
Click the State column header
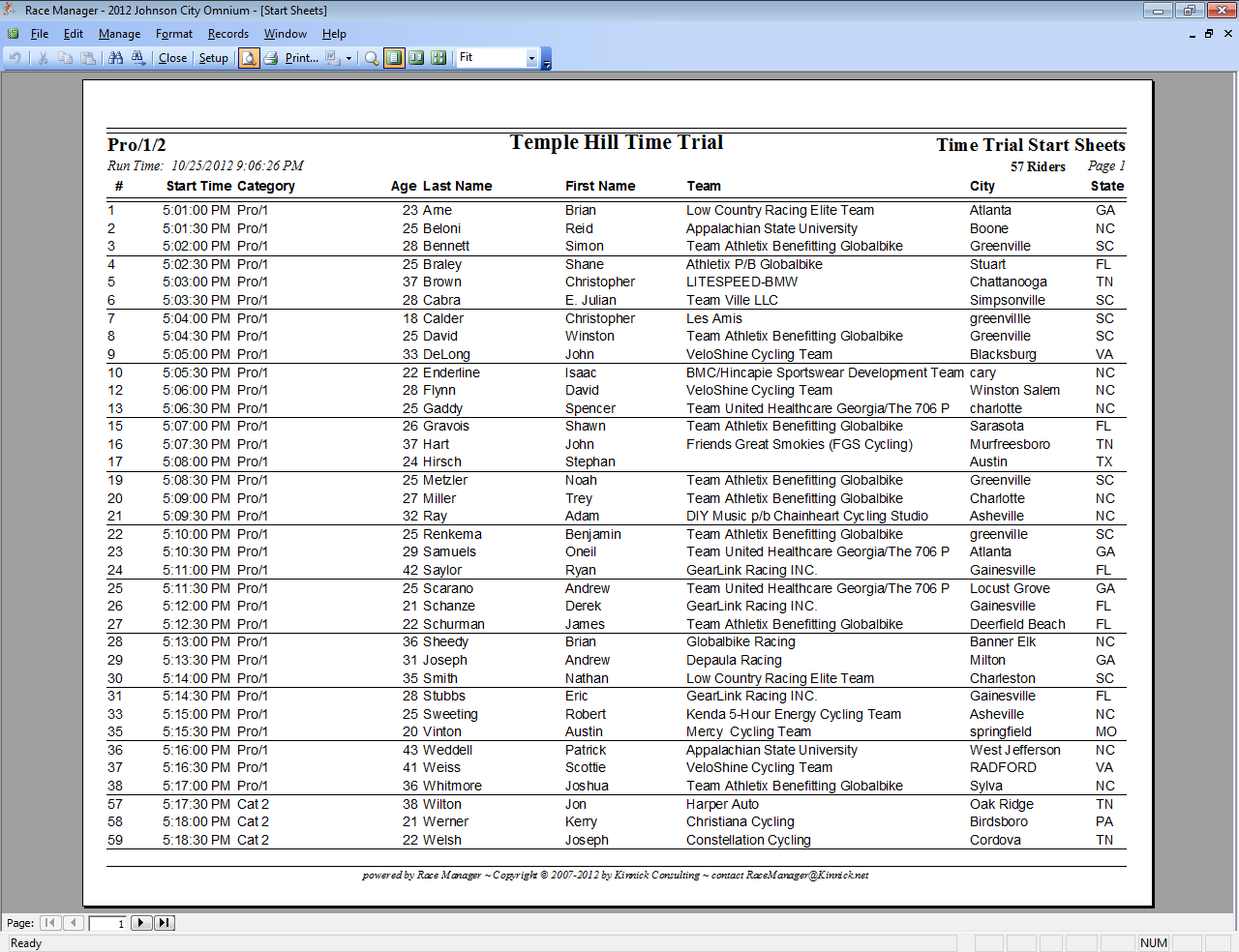point(1107,186)
